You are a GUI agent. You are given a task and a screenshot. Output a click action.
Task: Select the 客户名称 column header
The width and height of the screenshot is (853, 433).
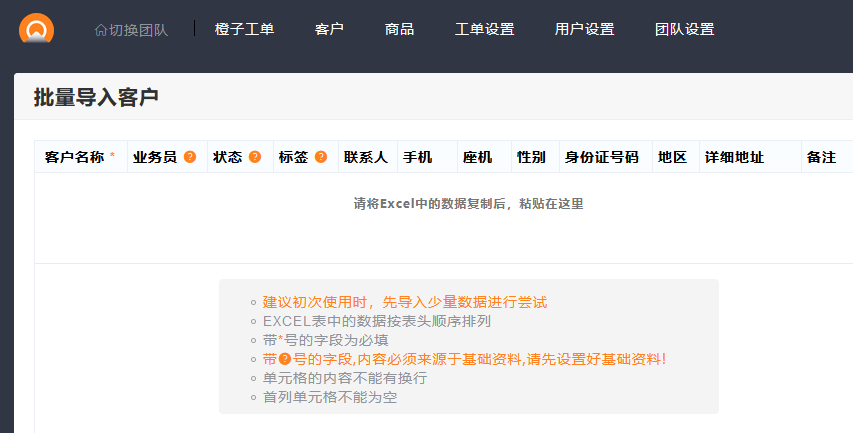coord(74,157)
